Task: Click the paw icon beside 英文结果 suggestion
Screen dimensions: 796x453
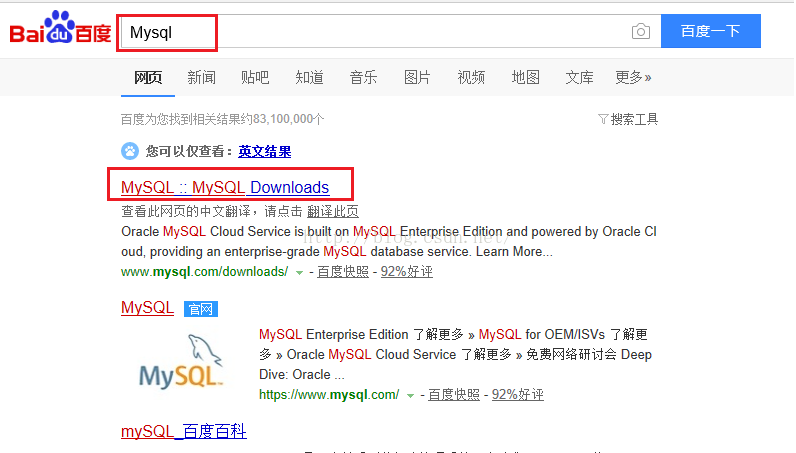Action: click(130, 151)
